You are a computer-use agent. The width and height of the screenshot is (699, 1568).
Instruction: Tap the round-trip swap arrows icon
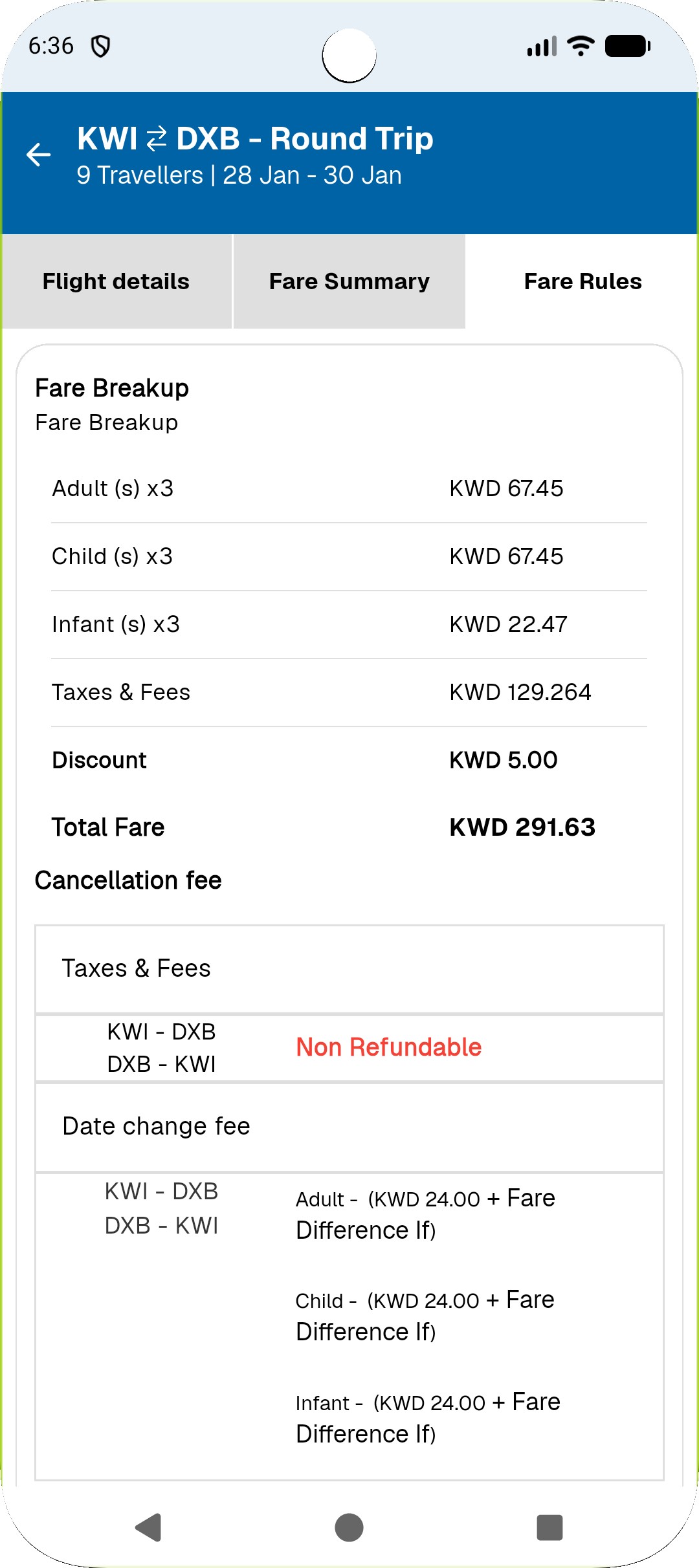[x=157, y=139]
